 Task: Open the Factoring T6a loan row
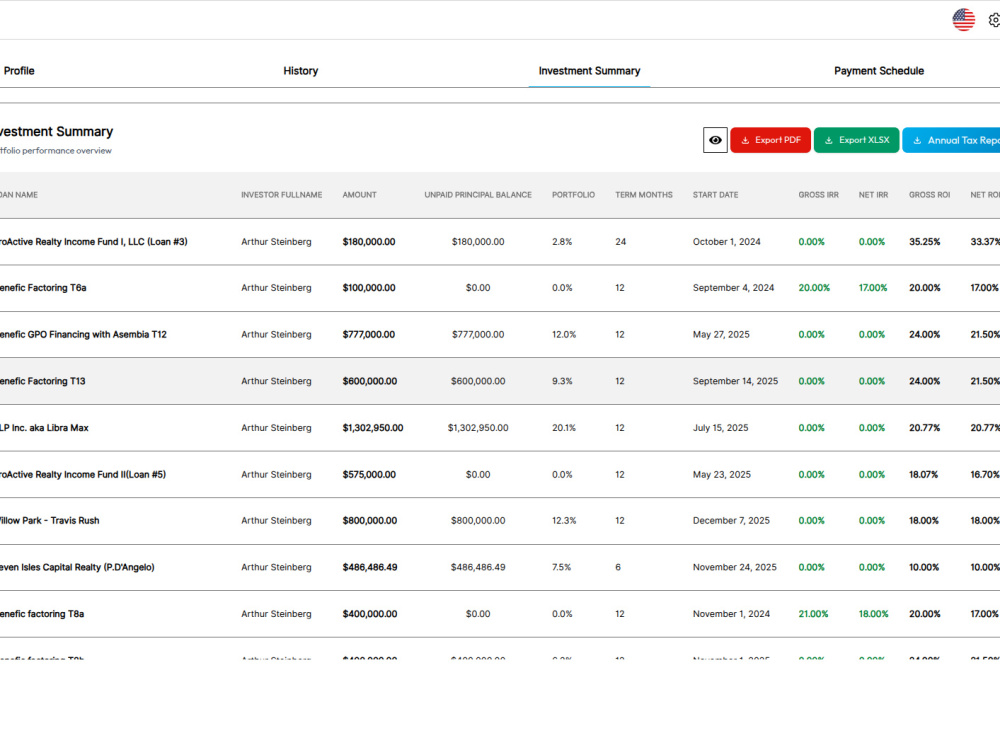[500, 288]
